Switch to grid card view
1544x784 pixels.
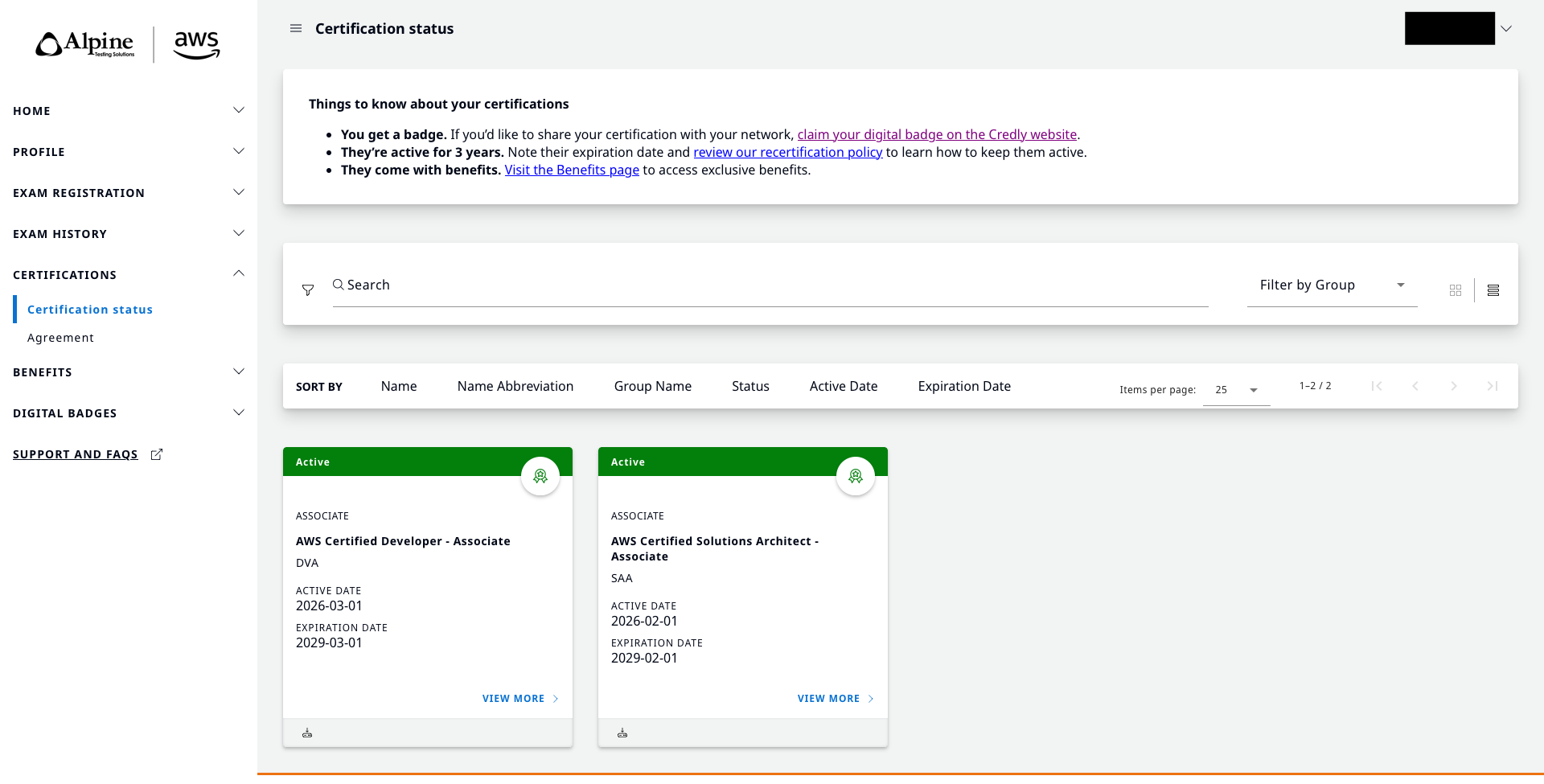(1456, 290)
